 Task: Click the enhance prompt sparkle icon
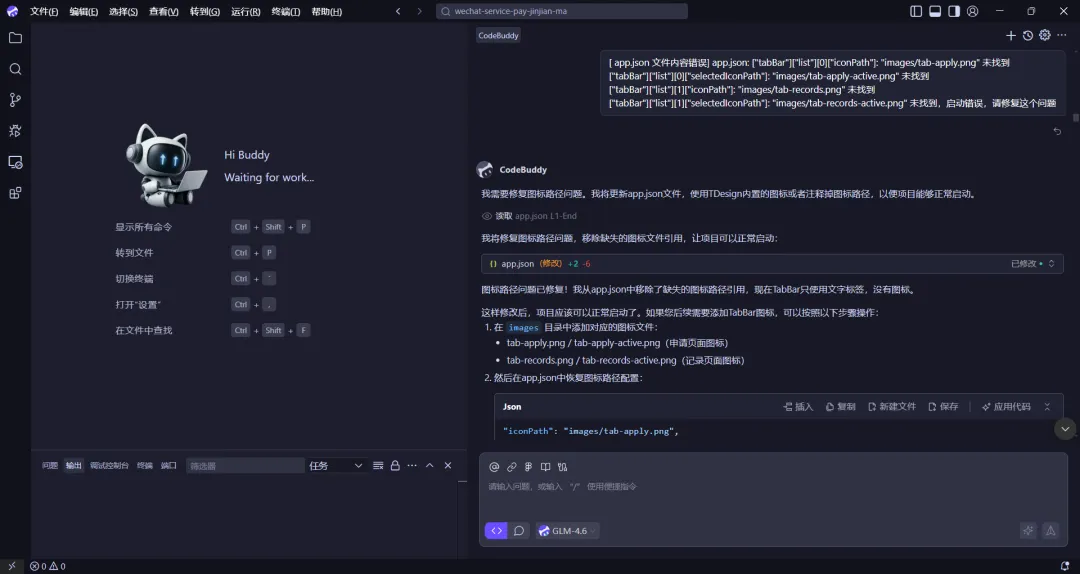tap(1028, 531)
